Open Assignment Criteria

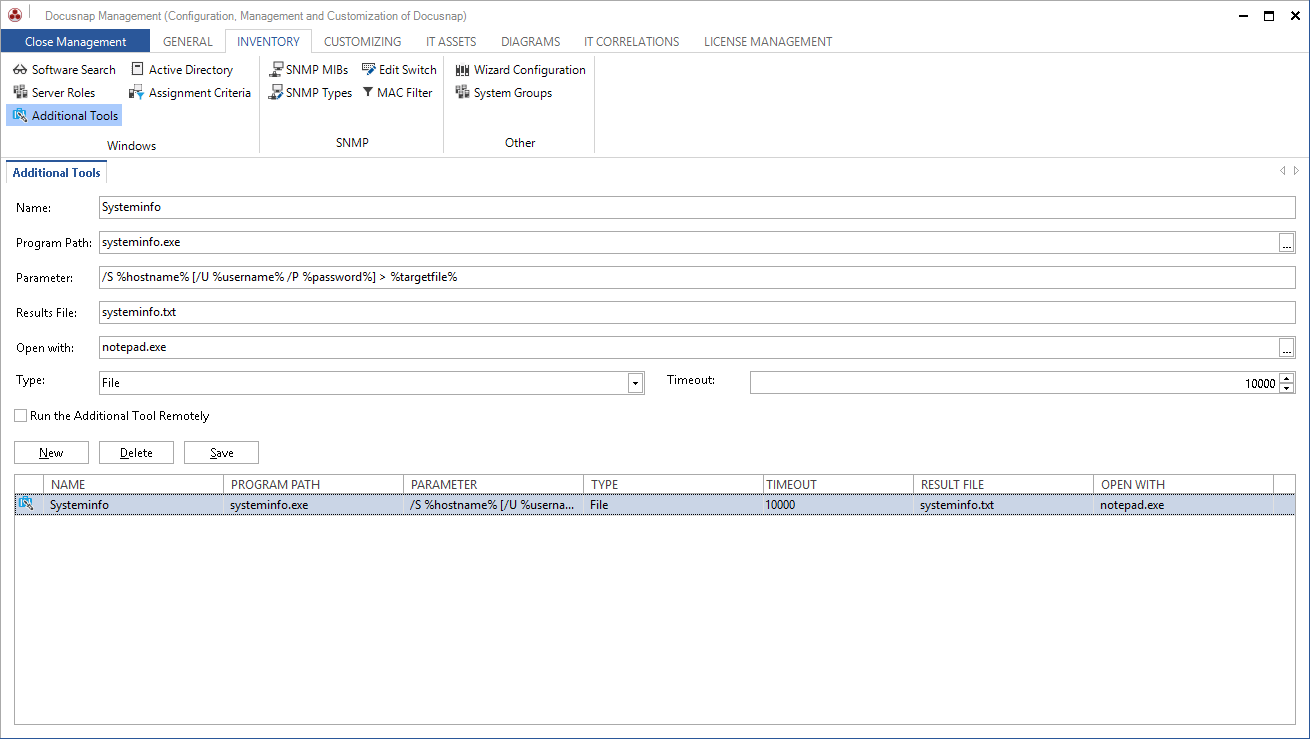point(190,93)
